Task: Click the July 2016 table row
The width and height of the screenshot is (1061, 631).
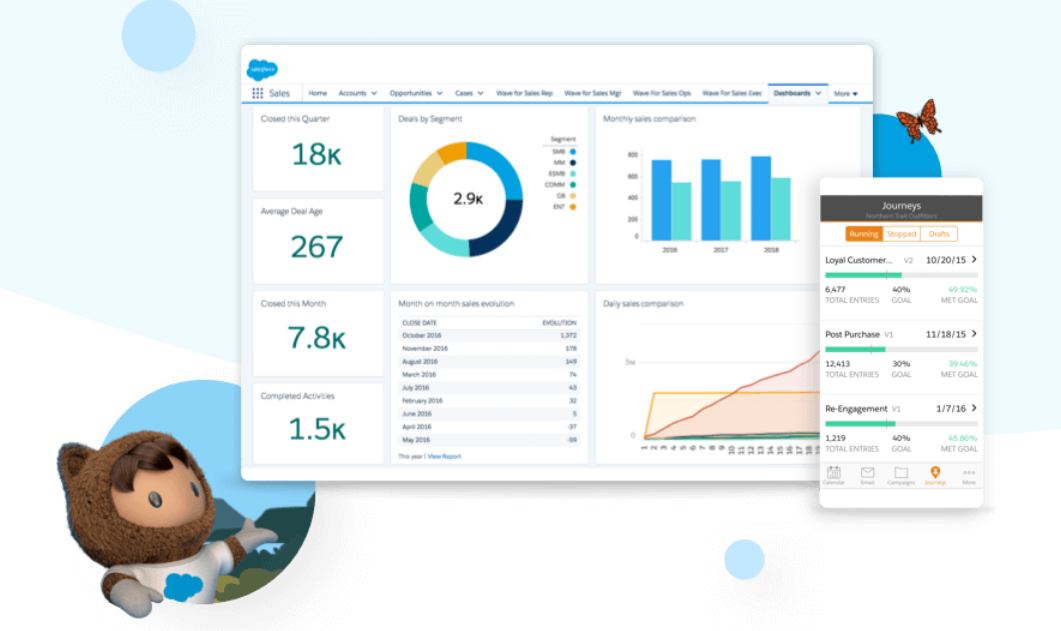Action: pyautogui.click(x=489, y=388)
